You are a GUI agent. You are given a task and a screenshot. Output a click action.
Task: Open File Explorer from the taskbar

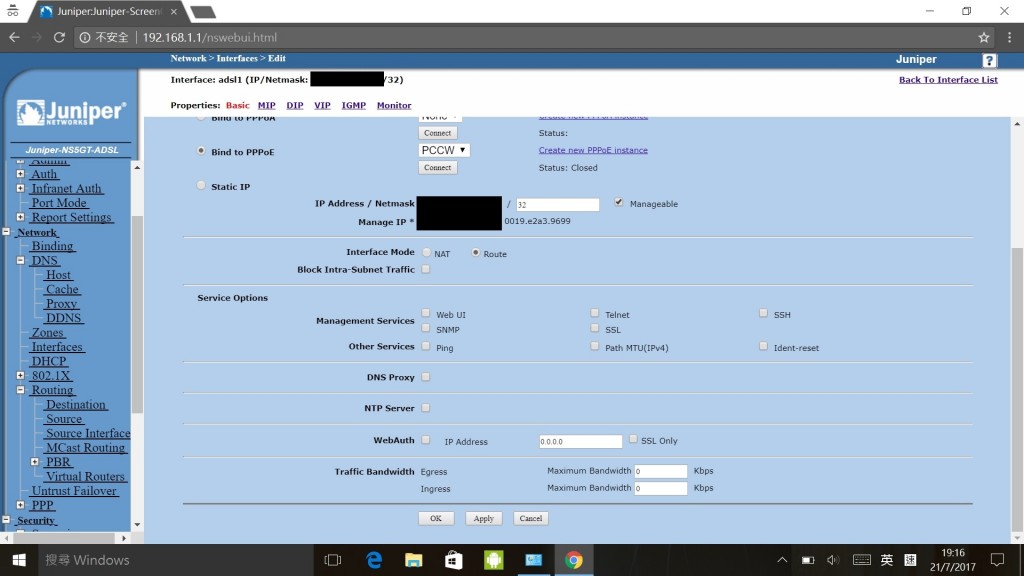413,560
